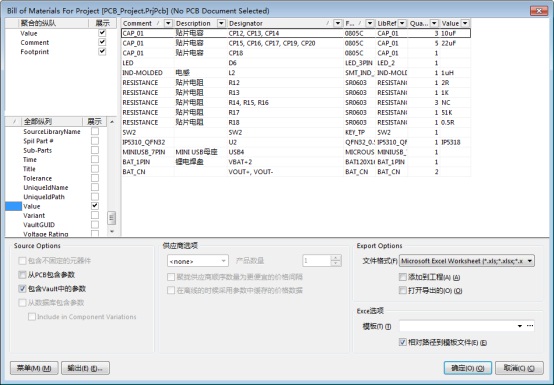Select the row with value 22uF

(x=296, y=43)
